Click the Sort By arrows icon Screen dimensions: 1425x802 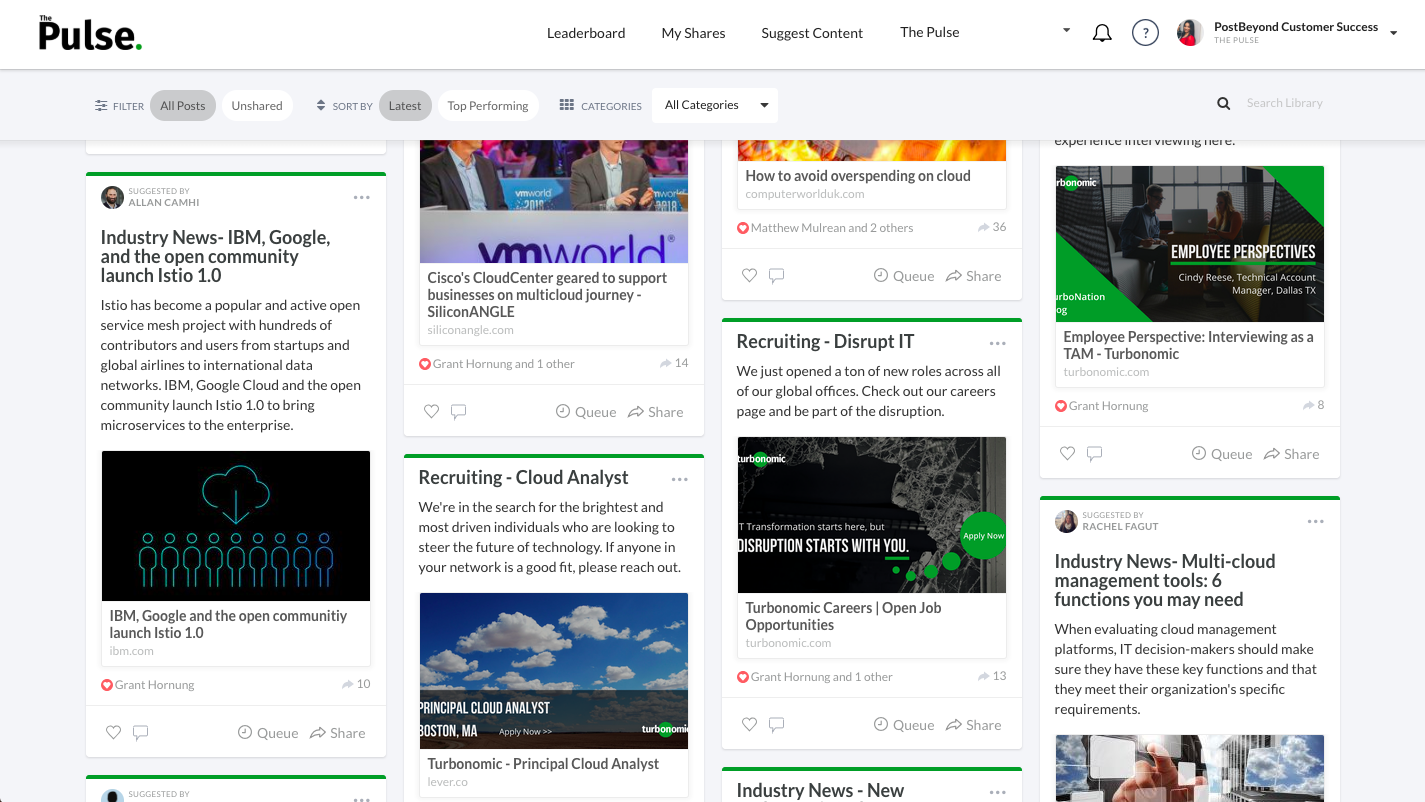321,105
